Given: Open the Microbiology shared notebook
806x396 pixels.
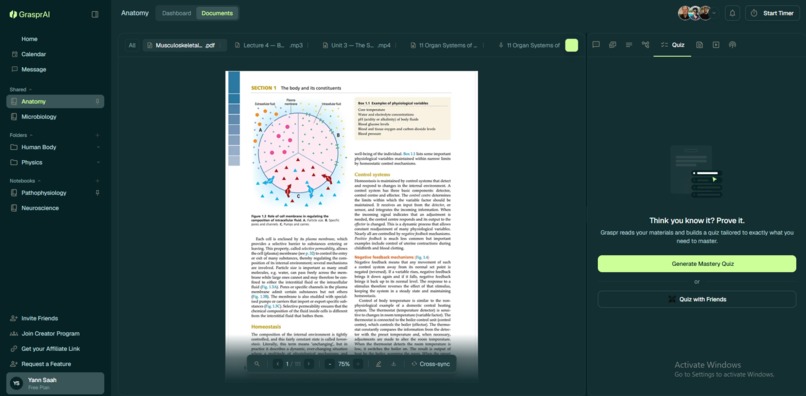Looking at the screenshot, I should (55, 117).
